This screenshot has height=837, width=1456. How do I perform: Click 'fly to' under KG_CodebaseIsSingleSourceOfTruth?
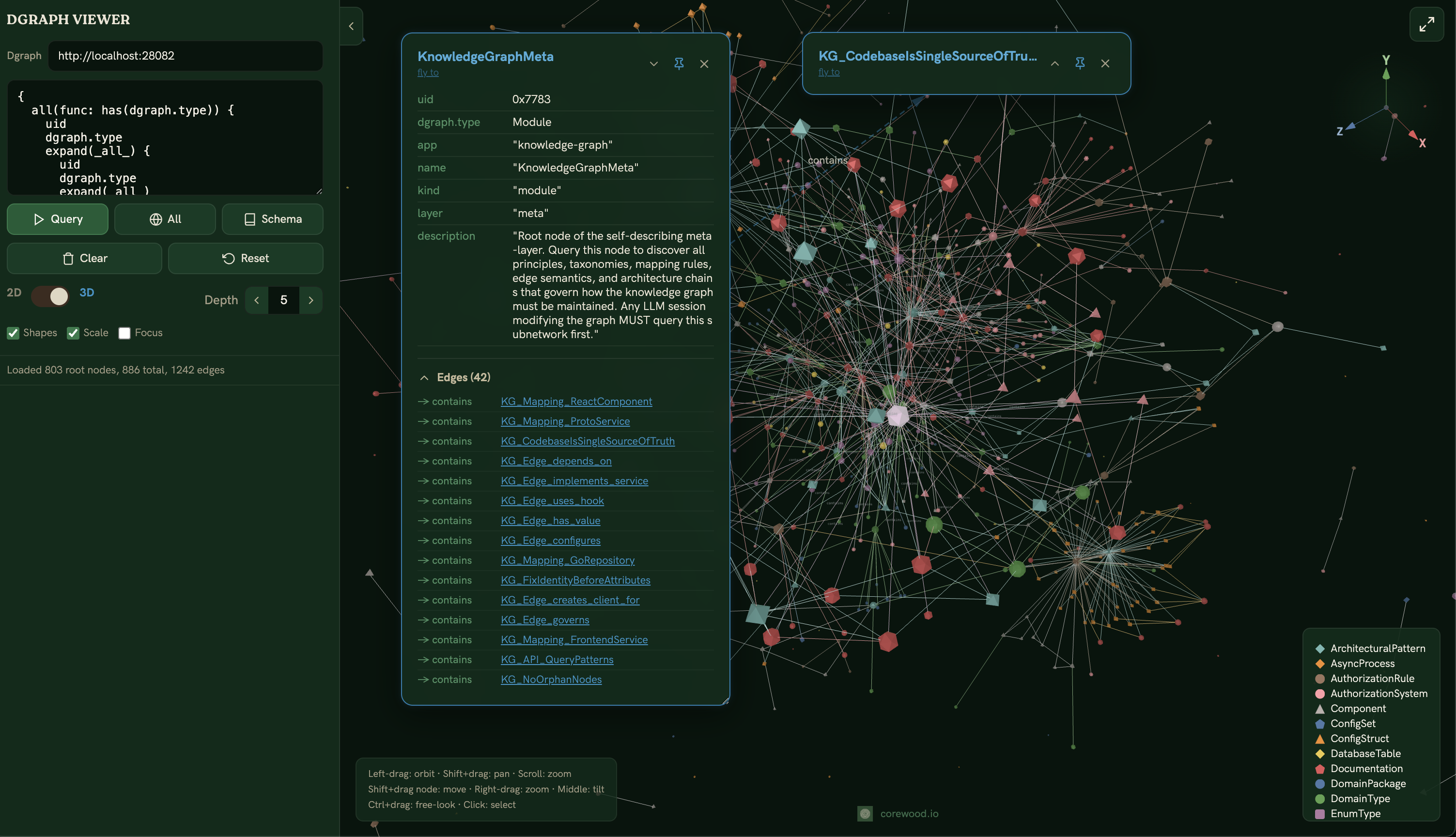pyautogui.click(x=829, y=72)
